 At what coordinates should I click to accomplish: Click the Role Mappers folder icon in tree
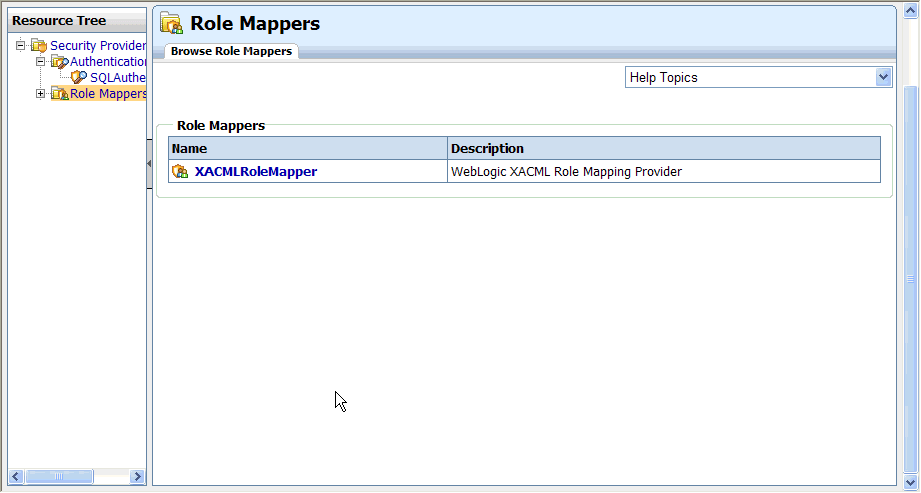(59, 93)
